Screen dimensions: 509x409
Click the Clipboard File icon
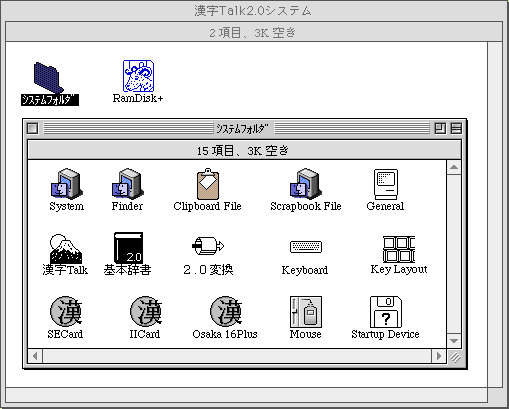click(x=208, y=184)
